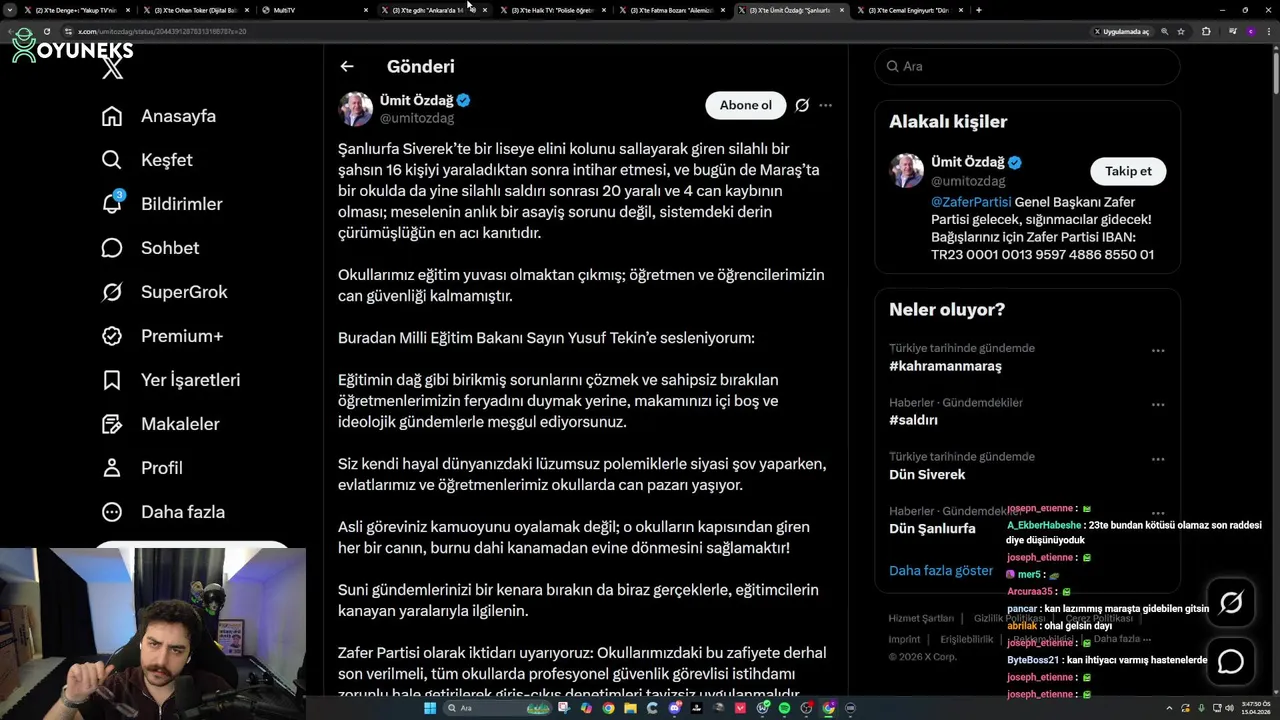Open the post's three-dot more menu

point(825,105)
